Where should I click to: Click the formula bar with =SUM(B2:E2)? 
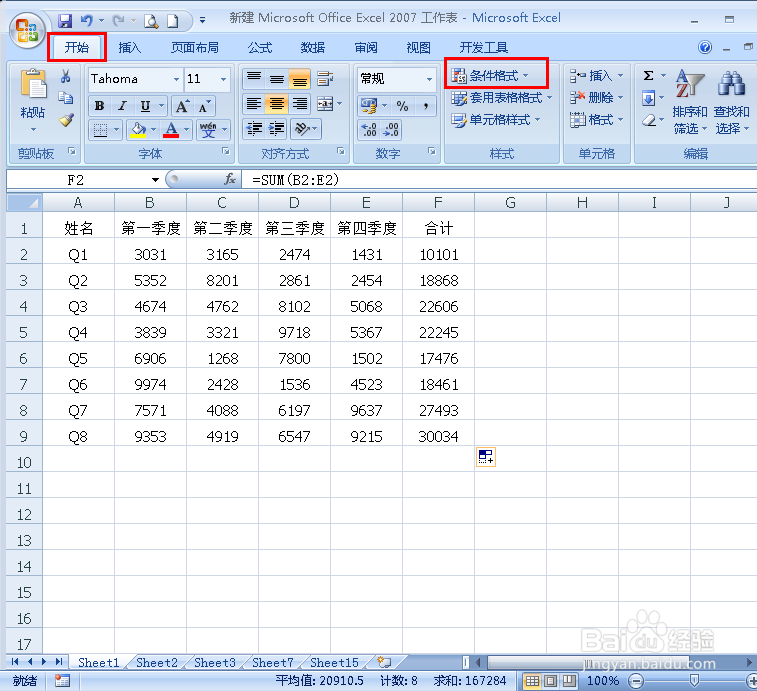[499, 180]
